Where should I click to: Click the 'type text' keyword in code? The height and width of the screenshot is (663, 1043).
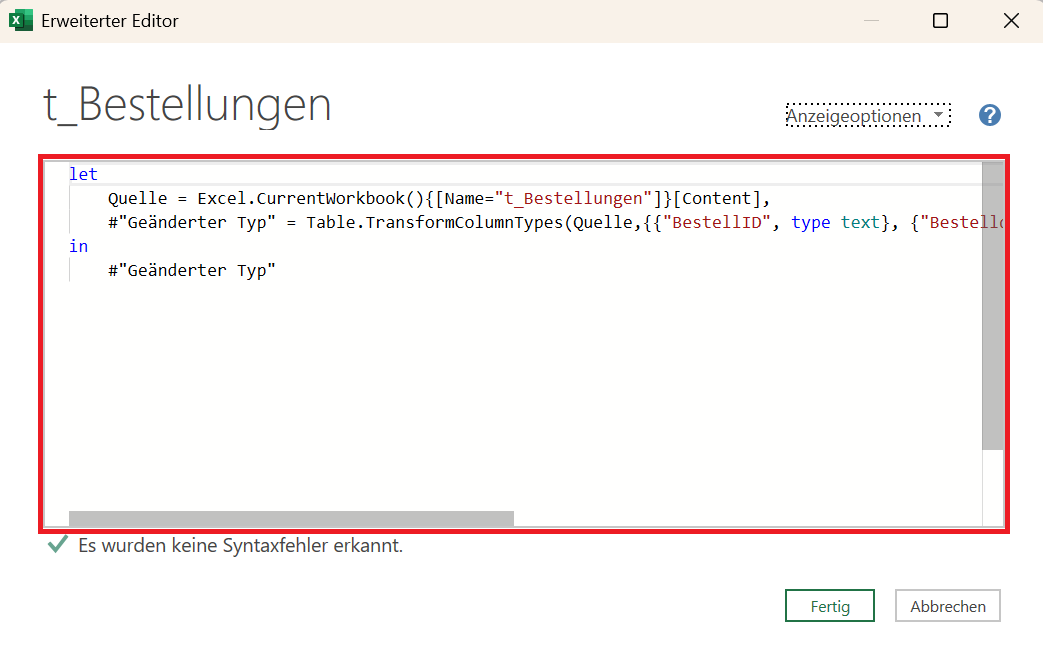(x=834, y=222)
